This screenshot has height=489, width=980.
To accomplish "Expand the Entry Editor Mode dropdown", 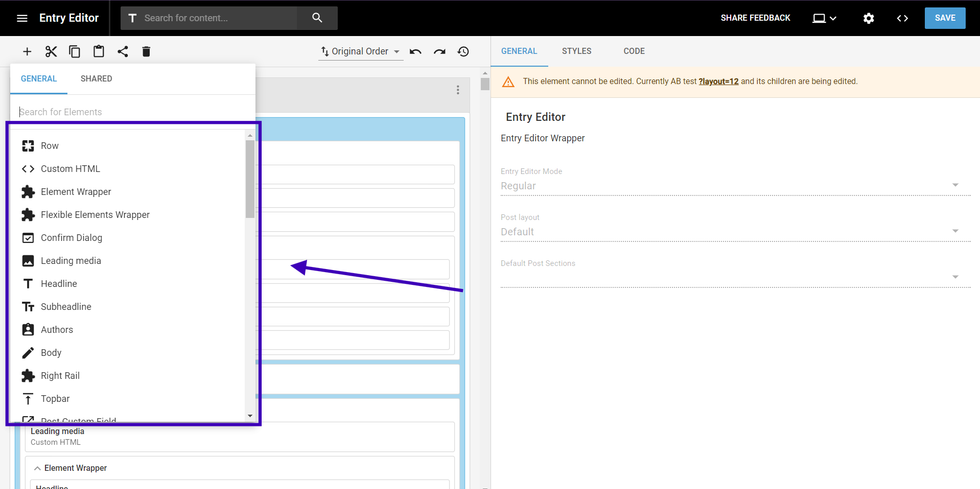I will click(730, 186).
